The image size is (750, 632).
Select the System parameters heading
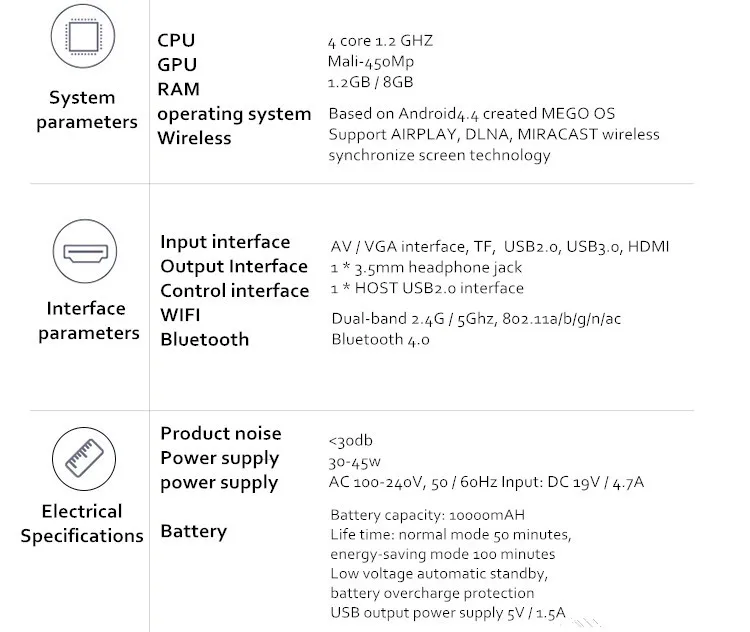pyautogui.click(x=87, y=110)
